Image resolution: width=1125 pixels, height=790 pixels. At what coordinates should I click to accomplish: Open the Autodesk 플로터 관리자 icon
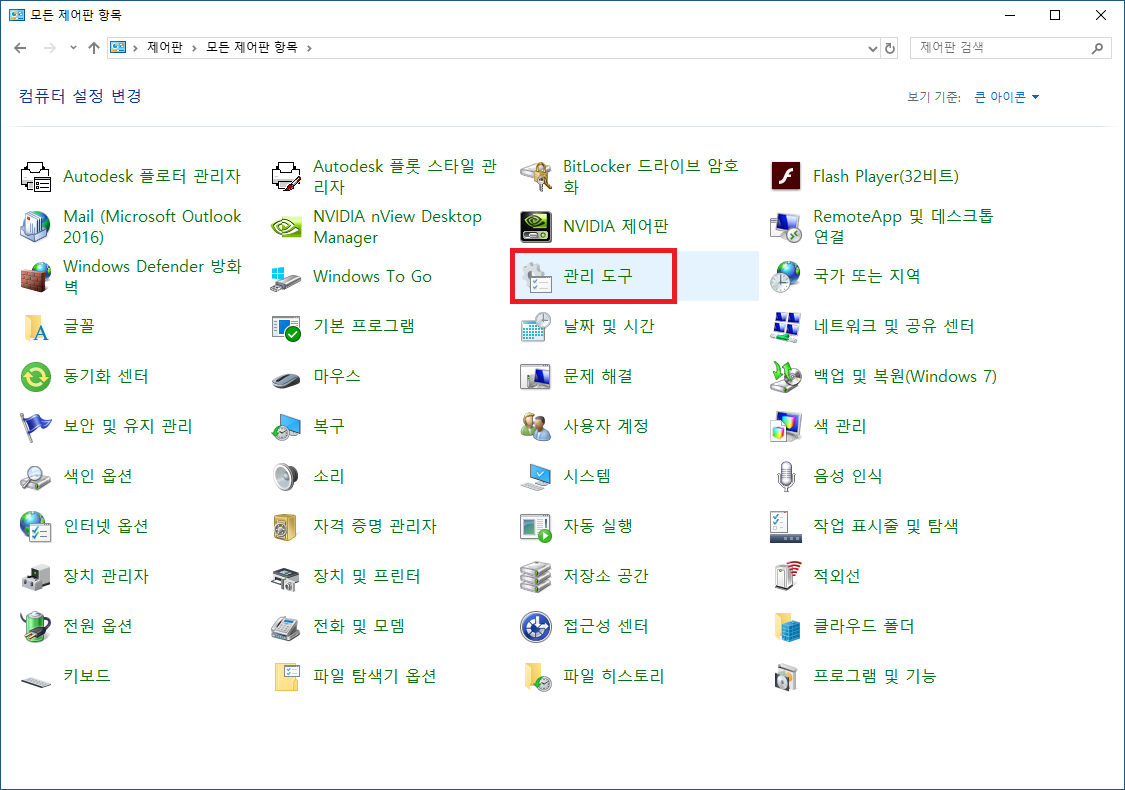pyautogui.click(x=35, y=177)
